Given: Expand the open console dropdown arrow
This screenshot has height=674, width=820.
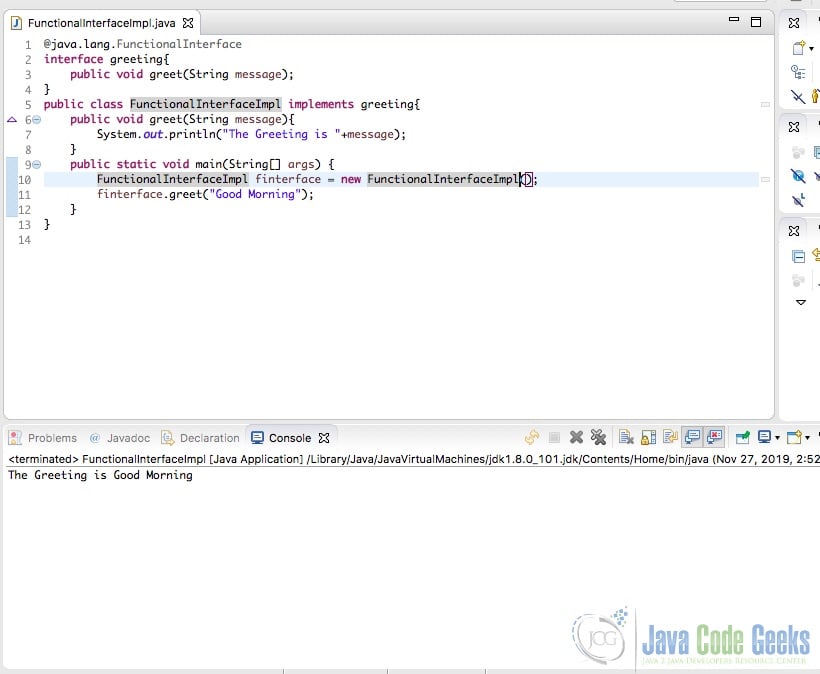Looking at the screenshot, I should pyautogui.click(x=807, y=438).
